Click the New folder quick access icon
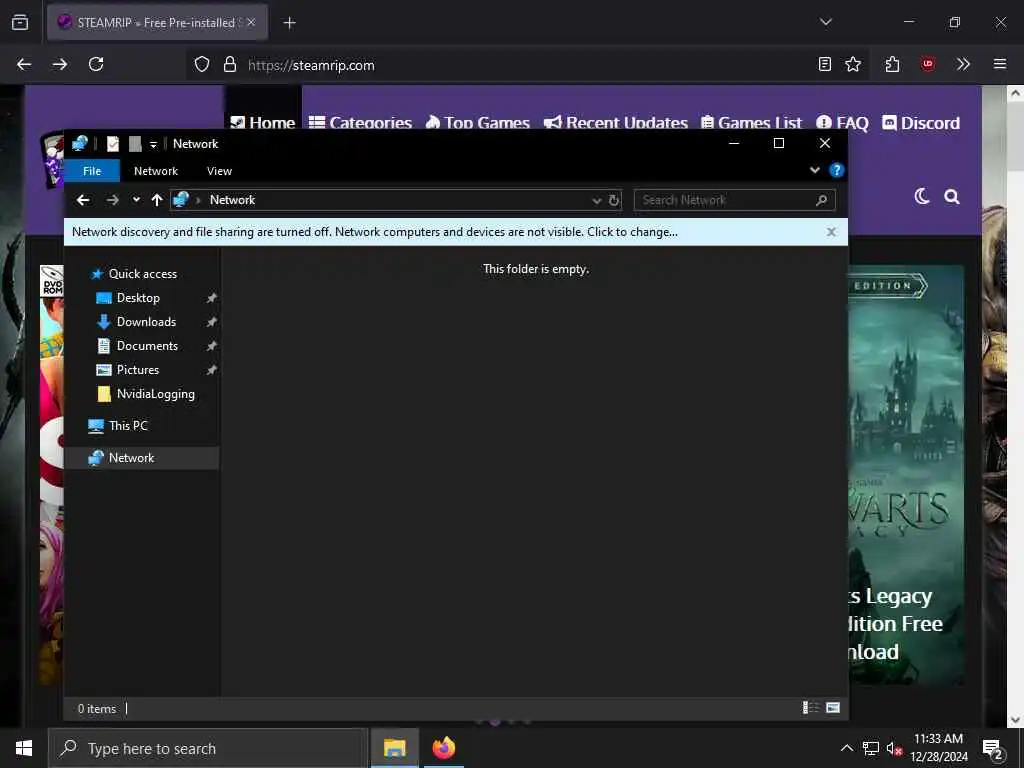Screen dimensions: 1024x768 pos(135,144)
